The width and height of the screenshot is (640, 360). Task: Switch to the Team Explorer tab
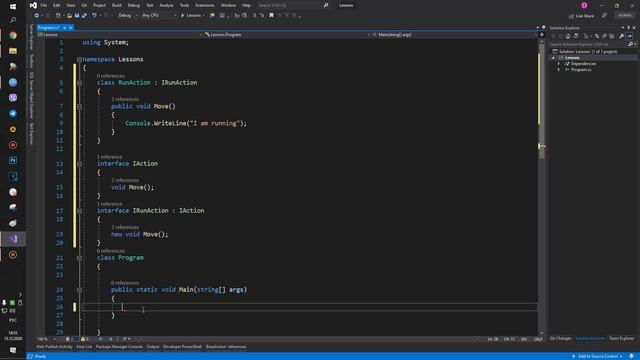pos(621,339)
